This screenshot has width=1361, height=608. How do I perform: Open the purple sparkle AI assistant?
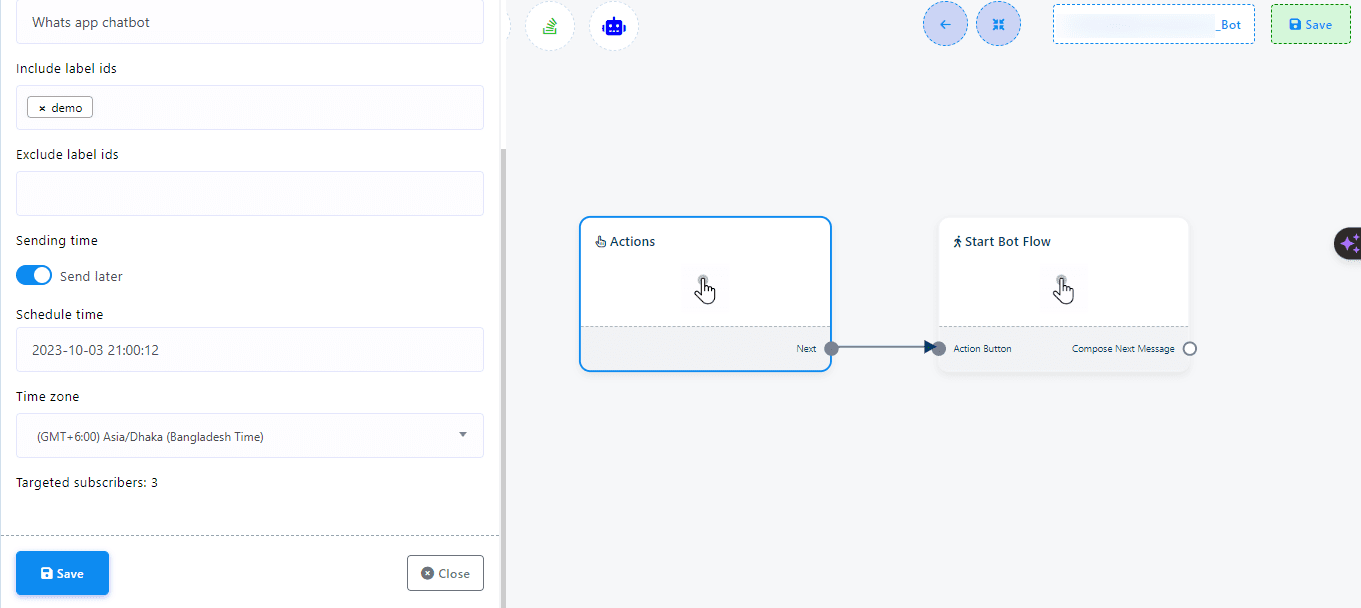tap(1348, 243)
